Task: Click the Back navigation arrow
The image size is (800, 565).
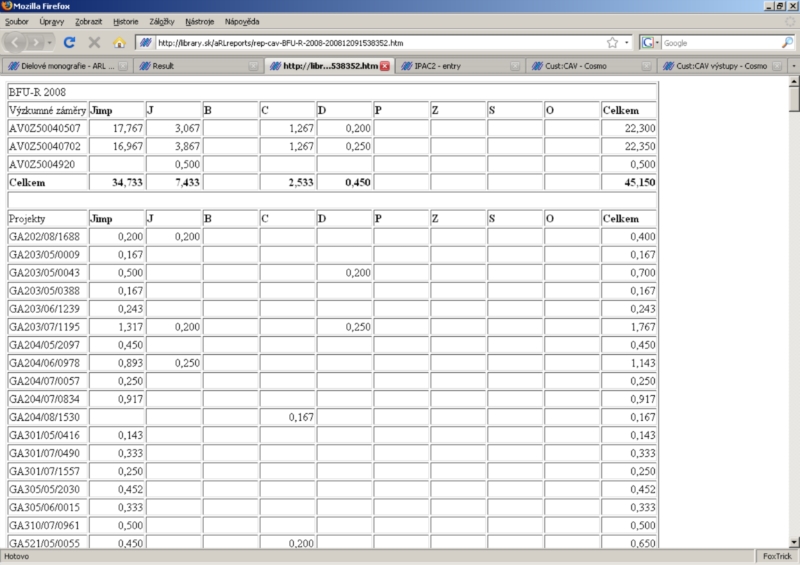Action: click(19, 43)
